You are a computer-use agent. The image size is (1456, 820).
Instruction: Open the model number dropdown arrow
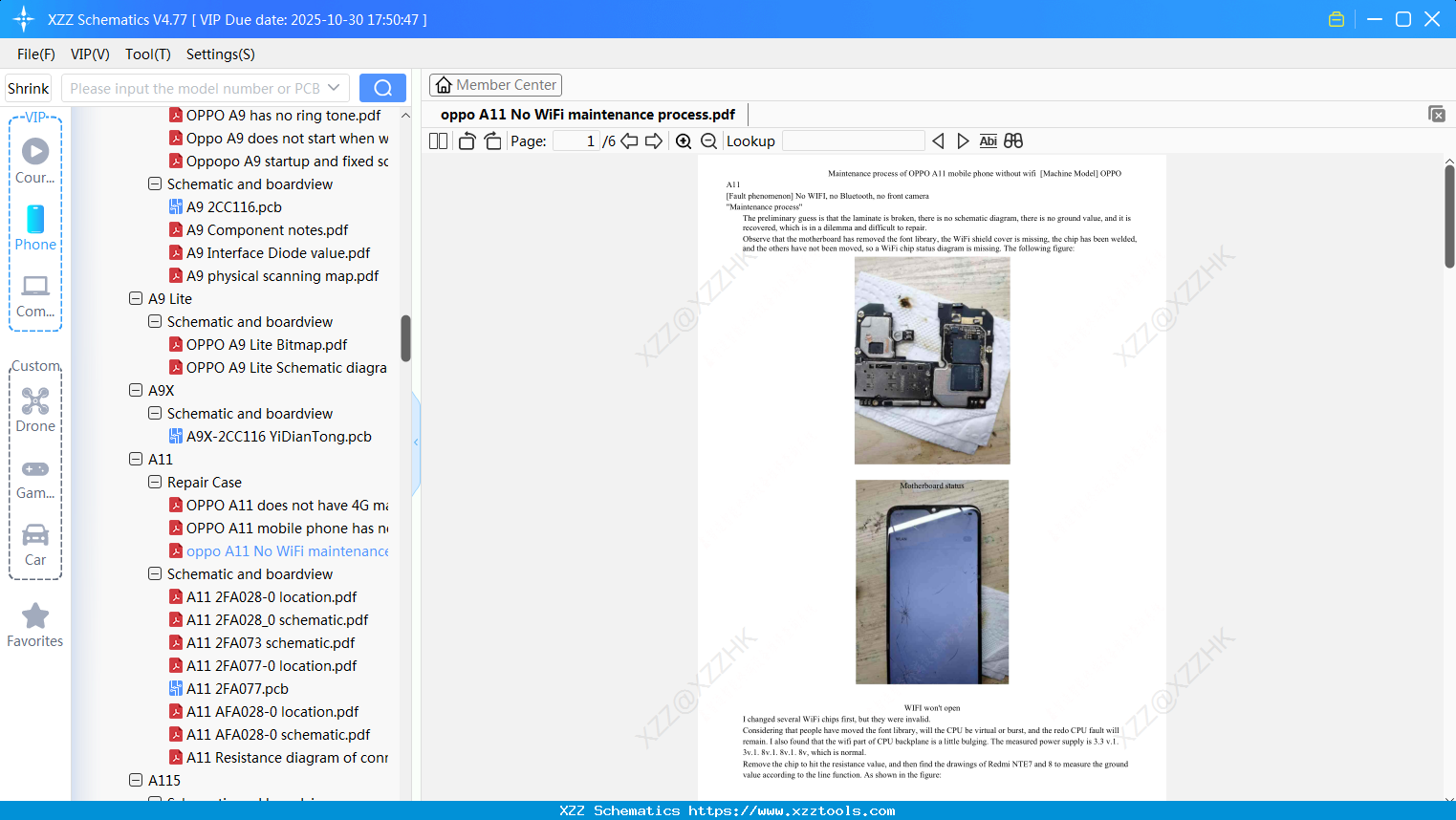click(334, 88)
